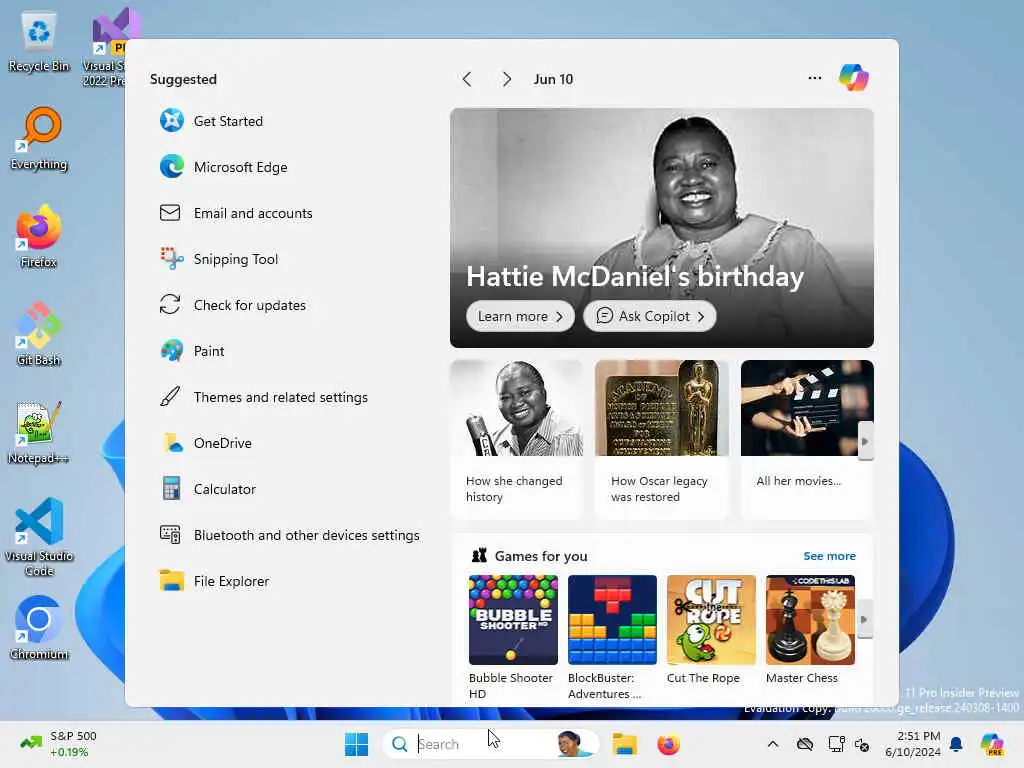This screenshot has width=1024, height=768.
Task: Open clock showing 2:51 PM
Action: tap(913, 744)
